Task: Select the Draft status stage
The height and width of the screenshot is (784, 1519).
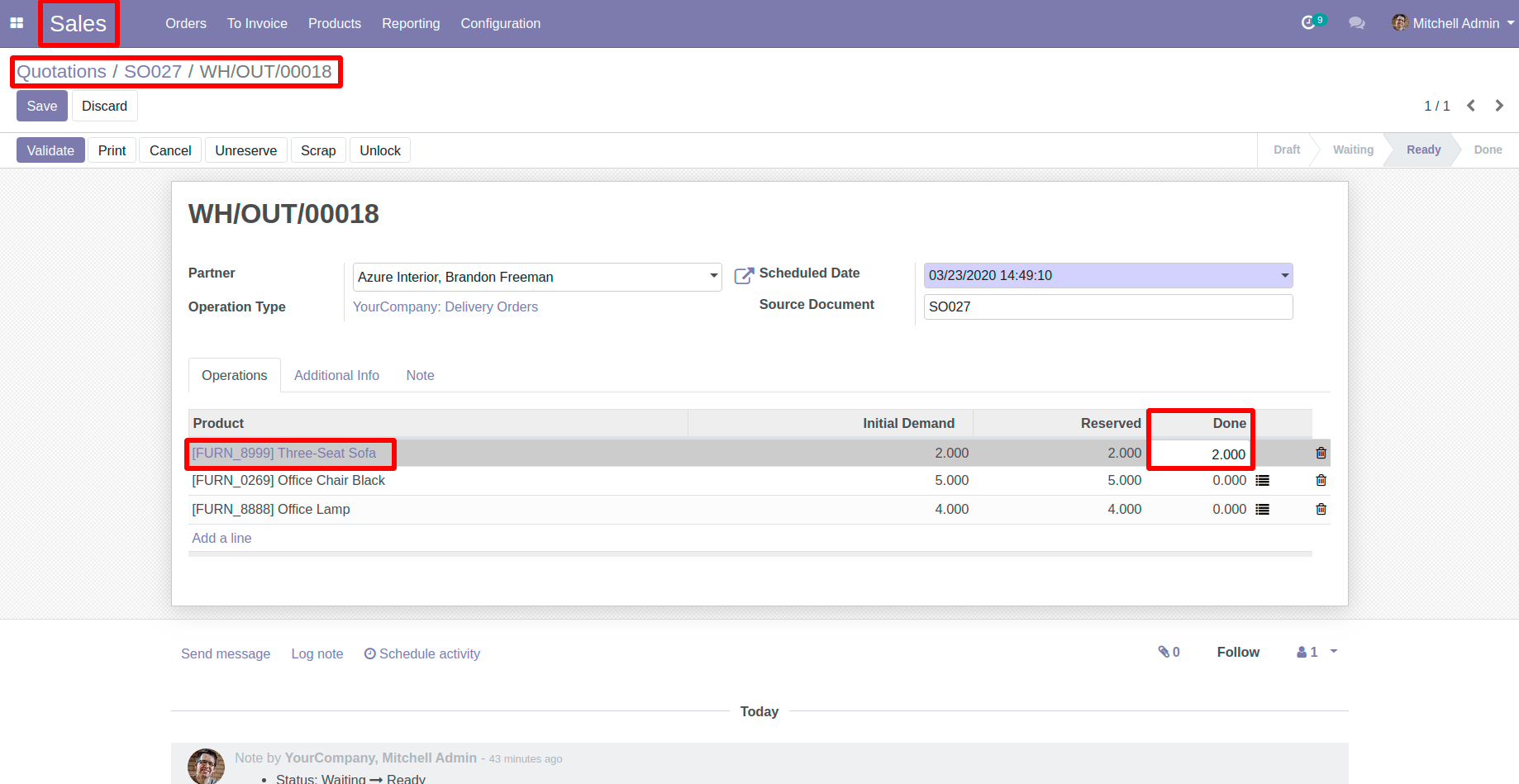Action: coord(1286,150)
